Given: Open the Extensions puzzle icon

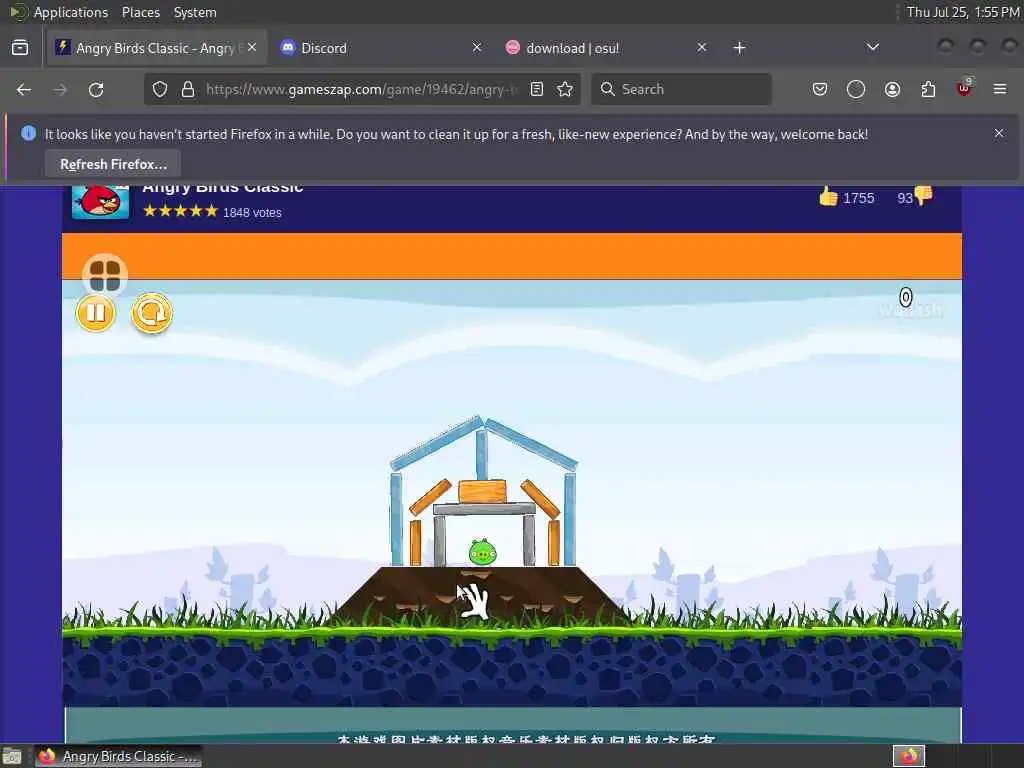Looking at the screenshot, I should point(928,89).
